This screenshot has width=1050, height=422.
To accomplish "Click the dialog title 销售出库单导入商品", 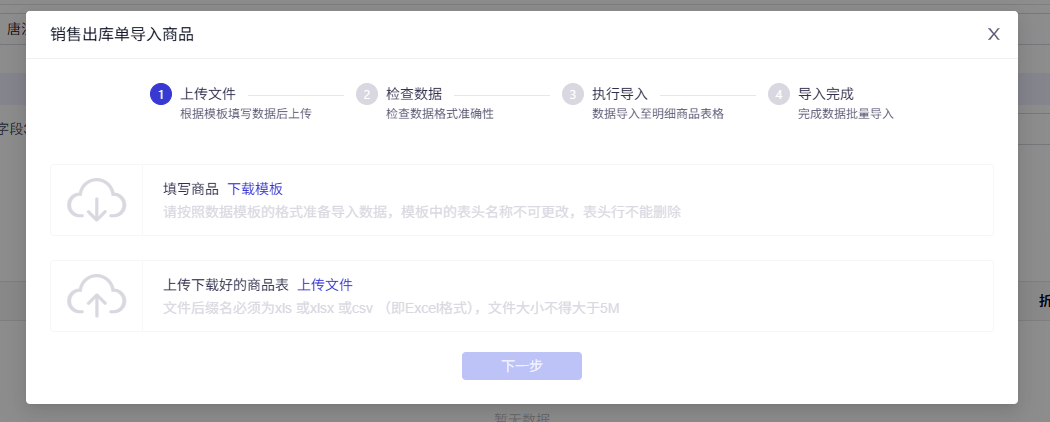I will coord(122,34).
